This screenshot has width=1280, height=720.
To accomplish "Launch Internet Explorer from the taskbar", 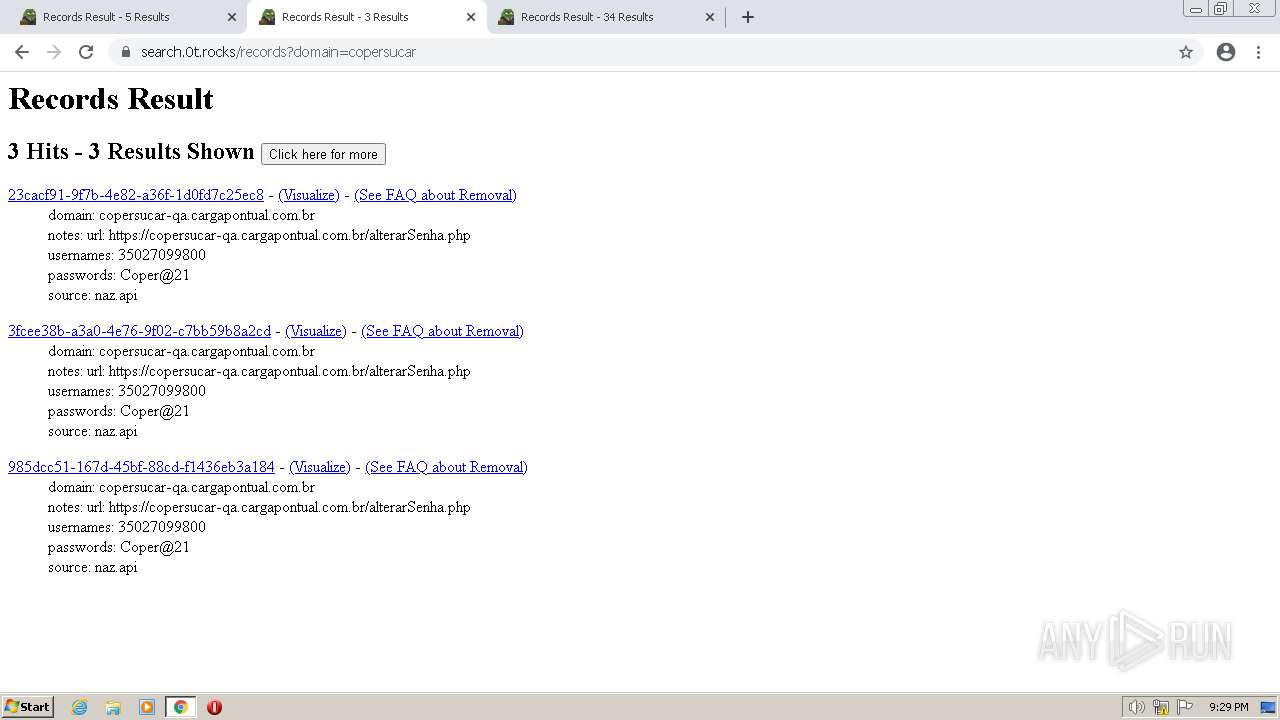I will click(x=79, y=707).
